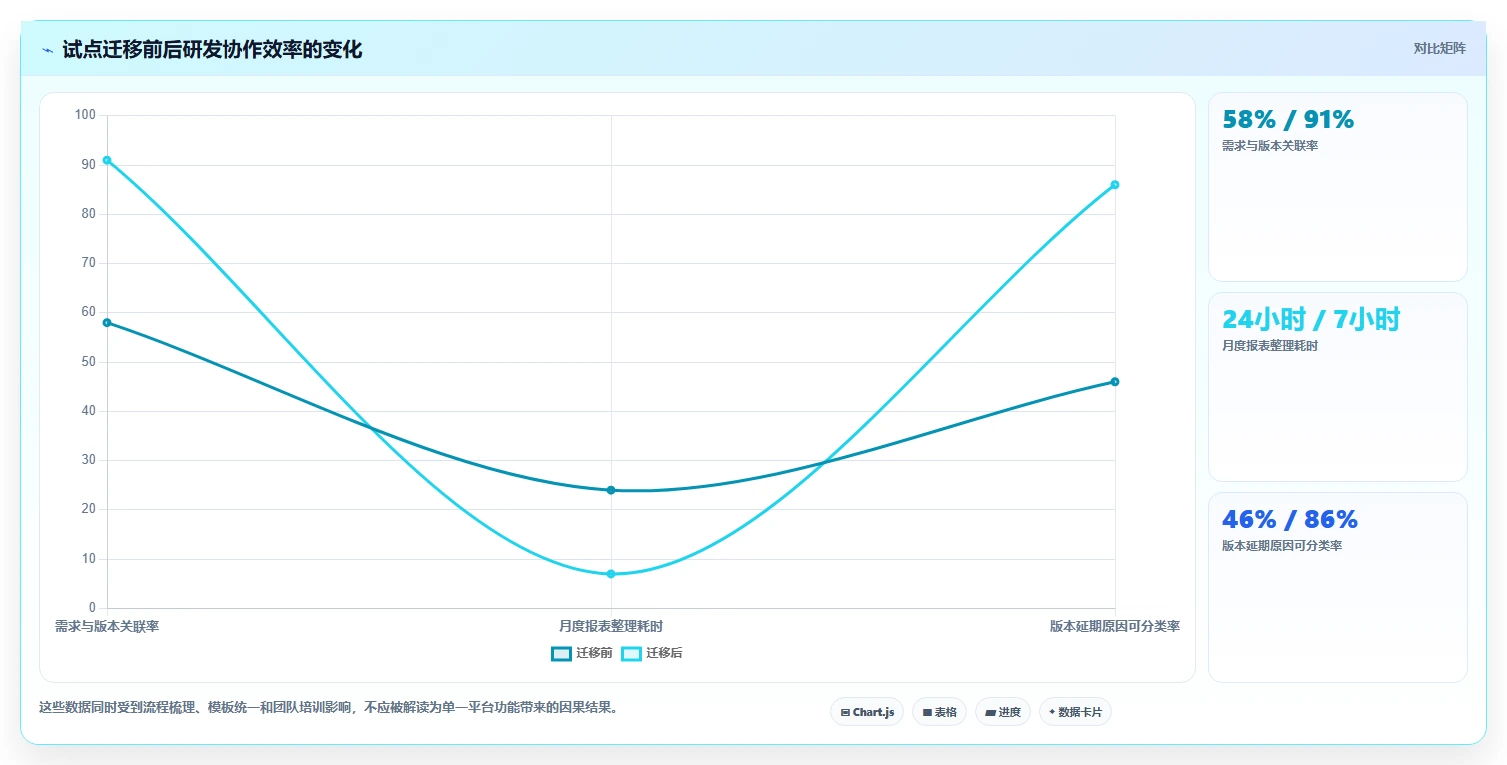Click the 迁移后 point at 需求与版本关联率 (91)
Viewport: 1507px width, 765px height.
[107, 160]
